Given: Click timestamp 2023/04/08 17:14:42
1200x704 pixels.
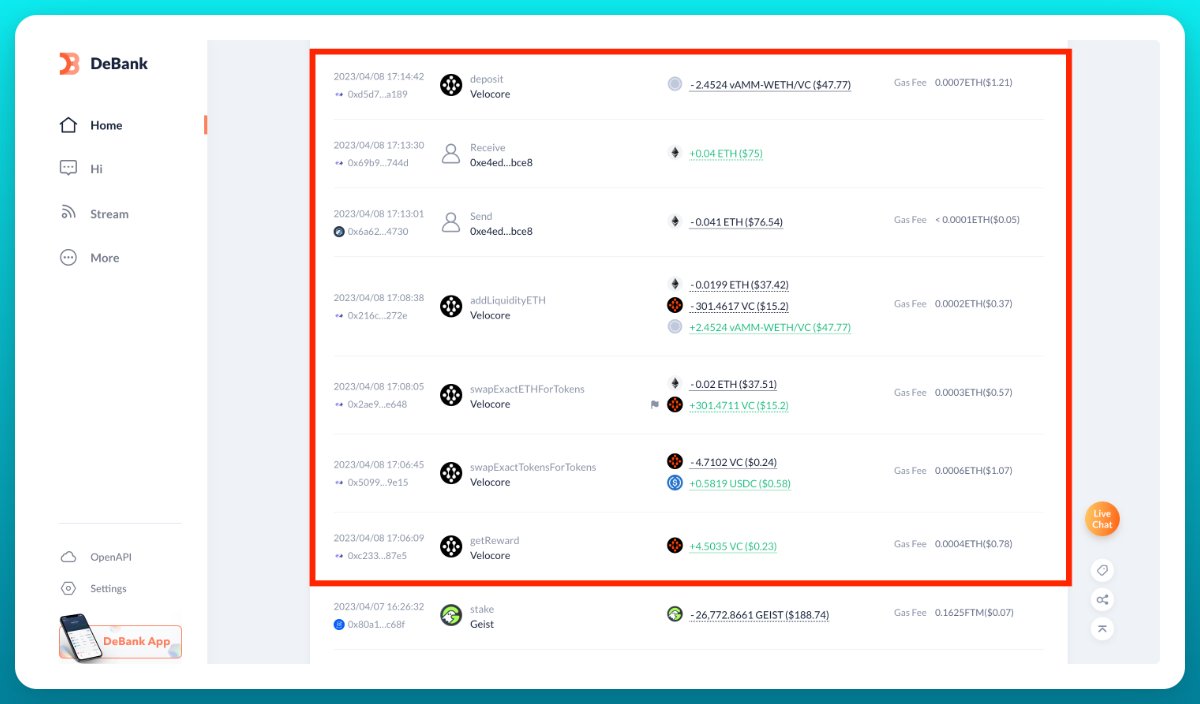Looking at the screenshot, I should pyautogui.click(x=379, y=76).
